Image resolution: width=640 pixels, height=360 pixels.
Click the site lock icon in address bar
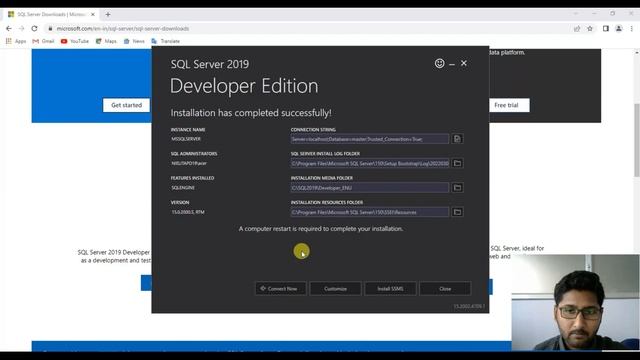tap(50, 29)
